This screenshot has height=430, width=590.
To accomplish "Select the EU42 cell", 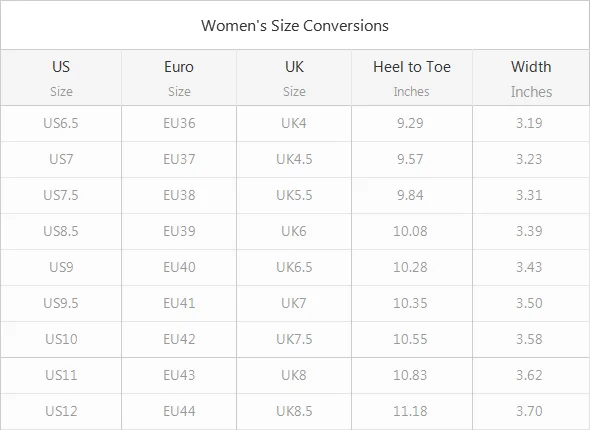I will click(179, 339).
